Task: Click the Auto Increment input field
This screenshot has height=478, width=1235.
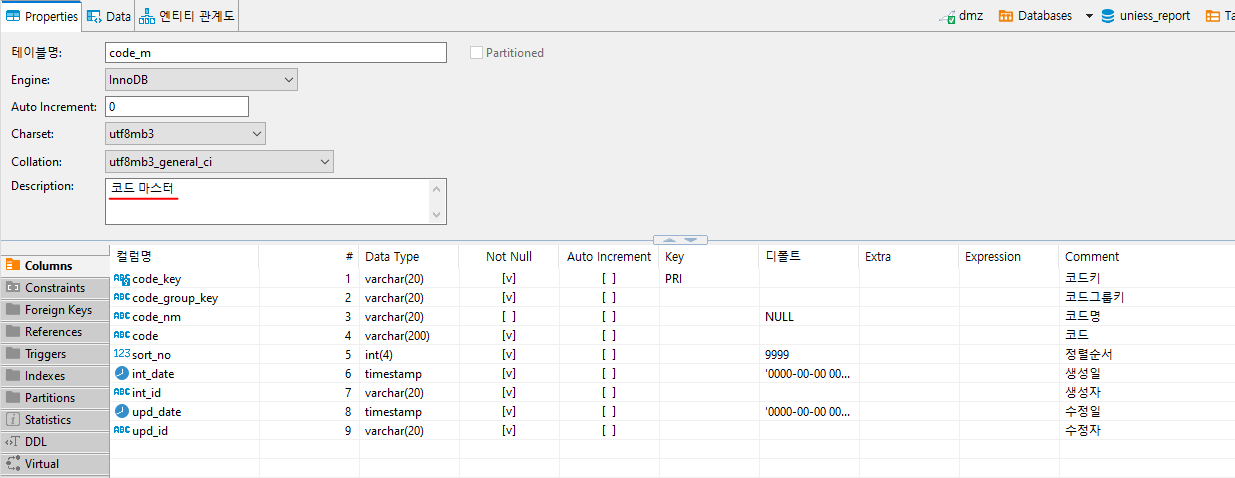Action: click(176, 106)
